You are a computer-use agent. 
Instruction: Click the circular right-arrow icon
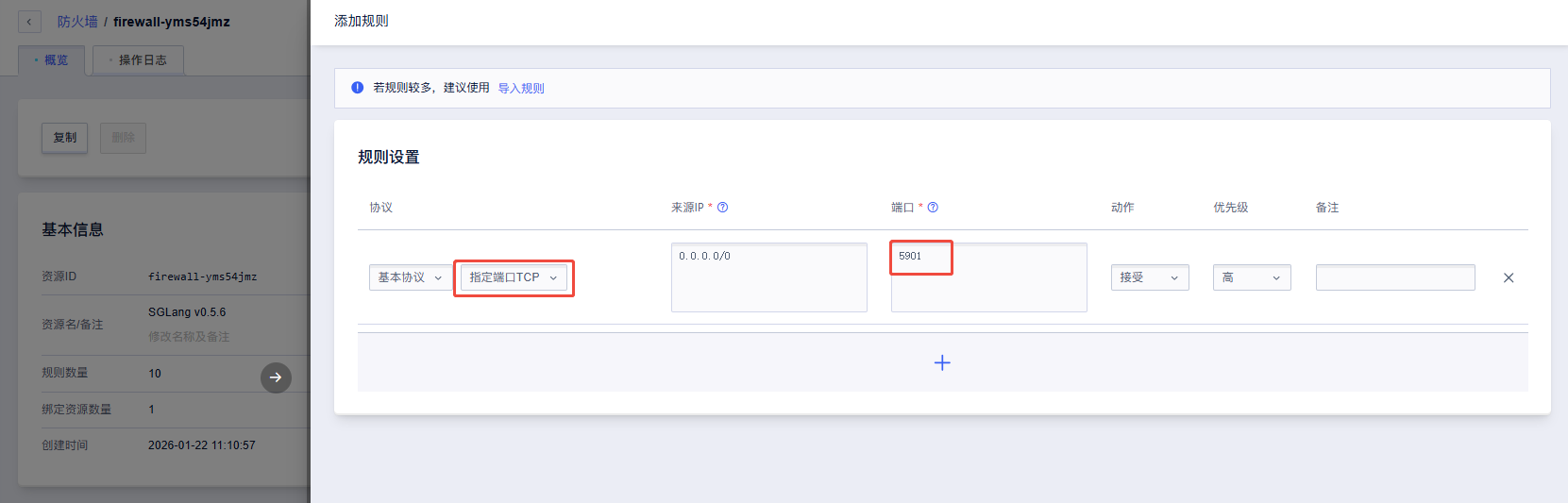(x=276, y=377)
